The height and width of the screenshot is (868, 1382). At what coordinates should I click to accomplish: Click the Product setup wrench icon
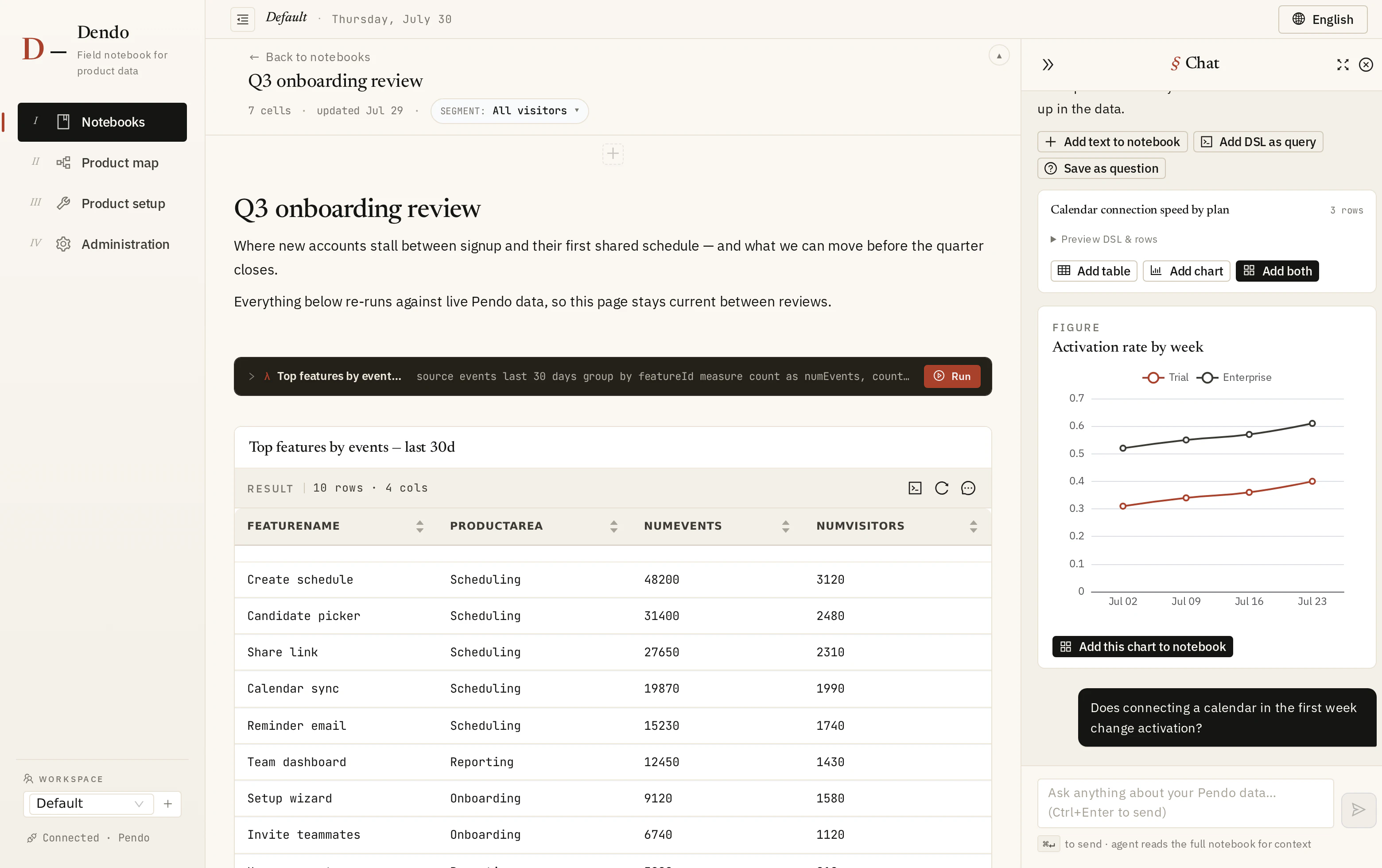(x=63, y=203)
